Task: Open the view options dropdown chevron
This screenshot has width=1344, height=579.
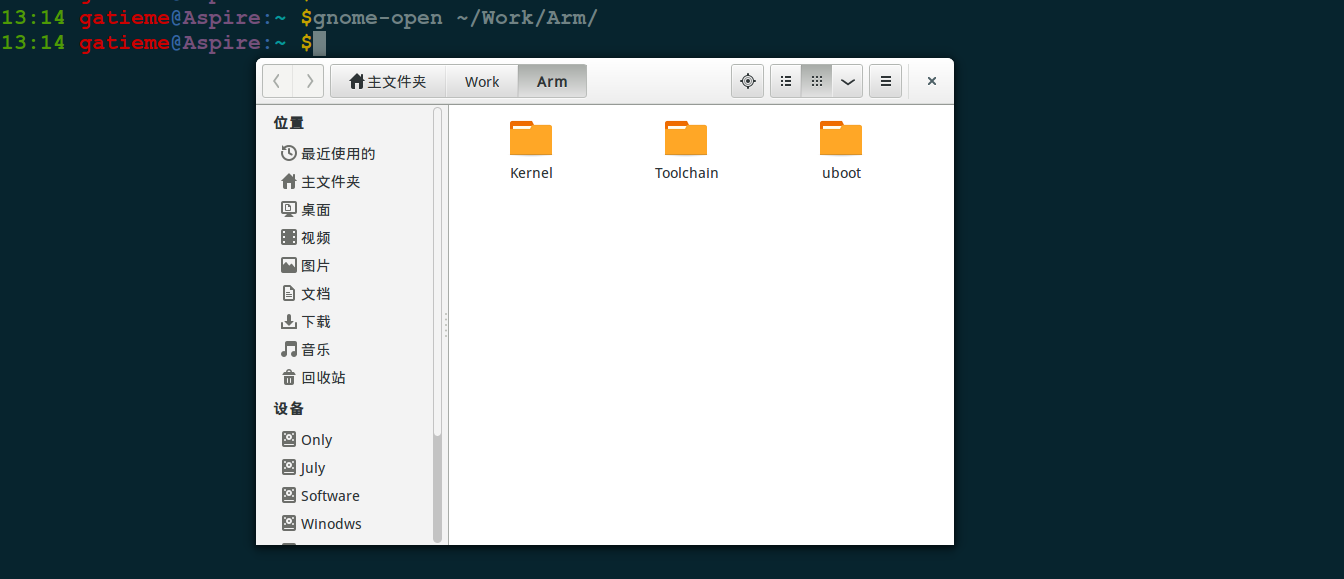Action: 847,81
